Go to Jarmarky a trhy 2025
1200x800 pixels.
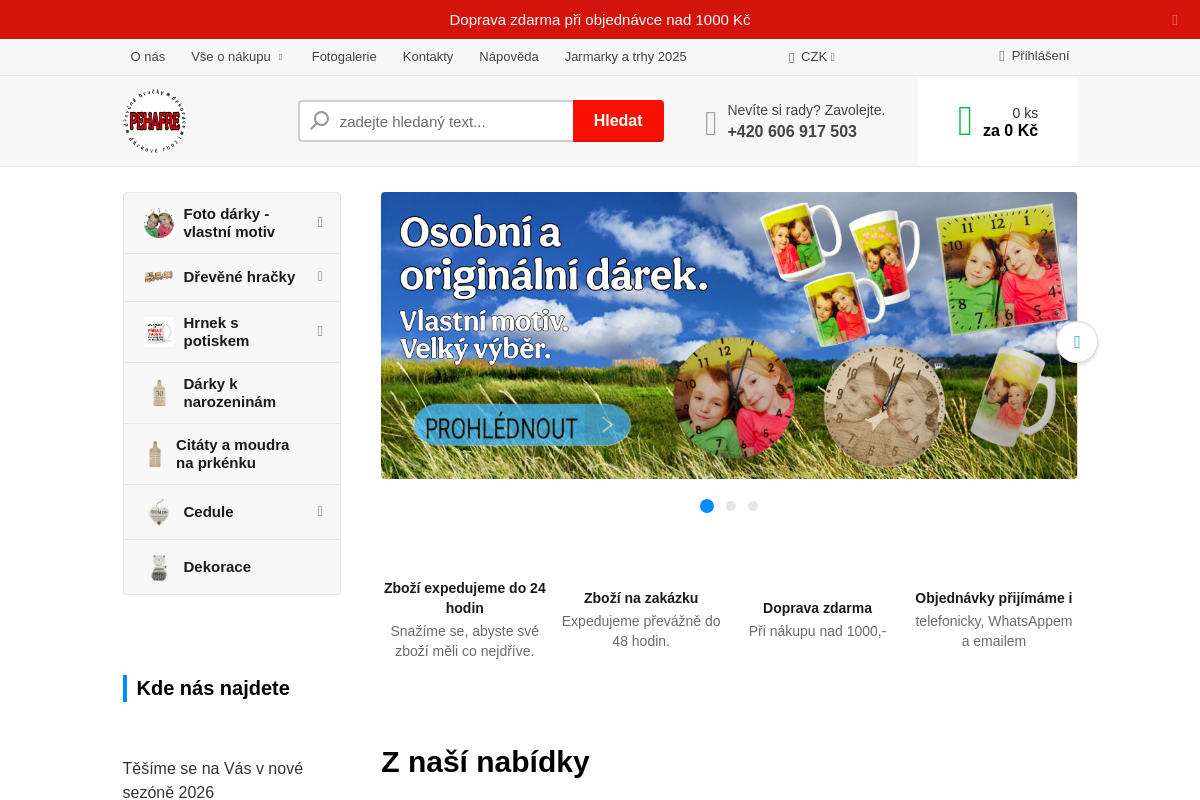coord(625,57)
